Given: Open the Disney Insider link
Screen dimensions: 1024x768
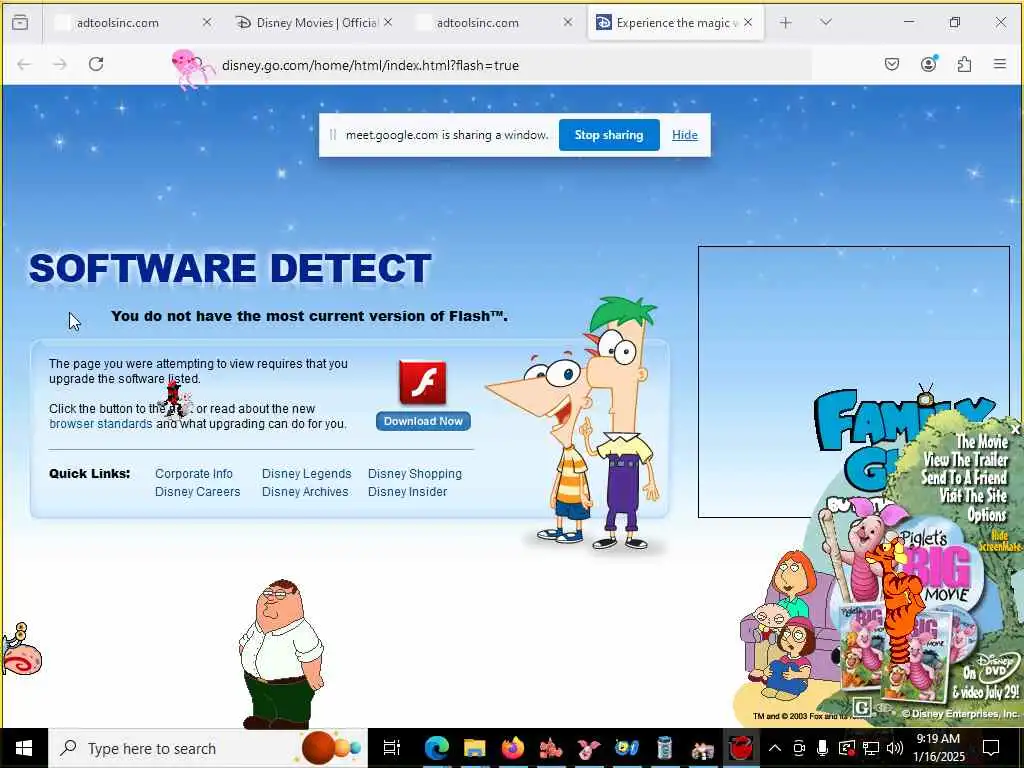Looking at the screenshot, I should [x=408, y=491].
